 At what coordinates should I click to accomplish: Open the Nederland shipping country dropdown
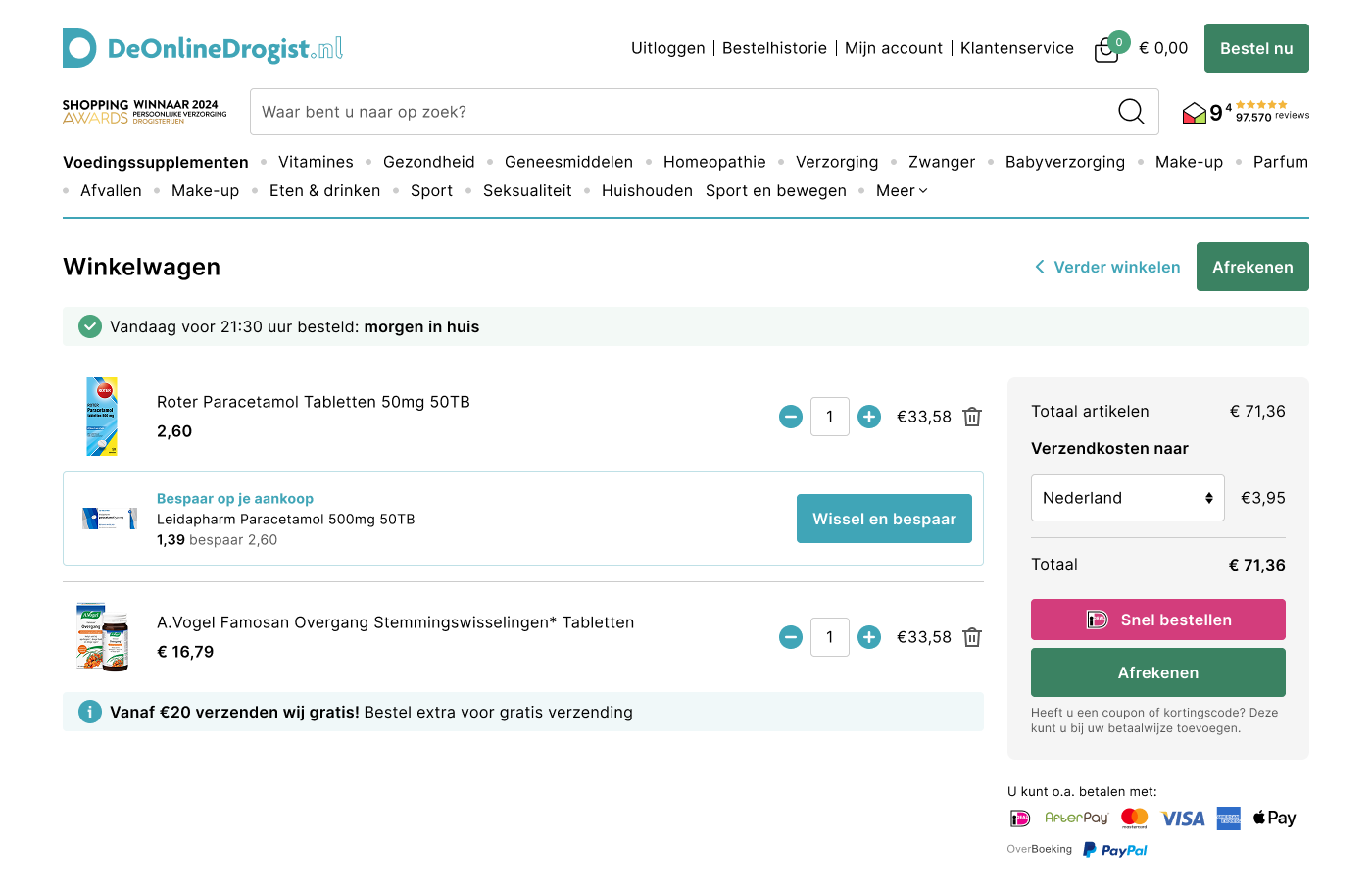click(x=1128, y=498)
